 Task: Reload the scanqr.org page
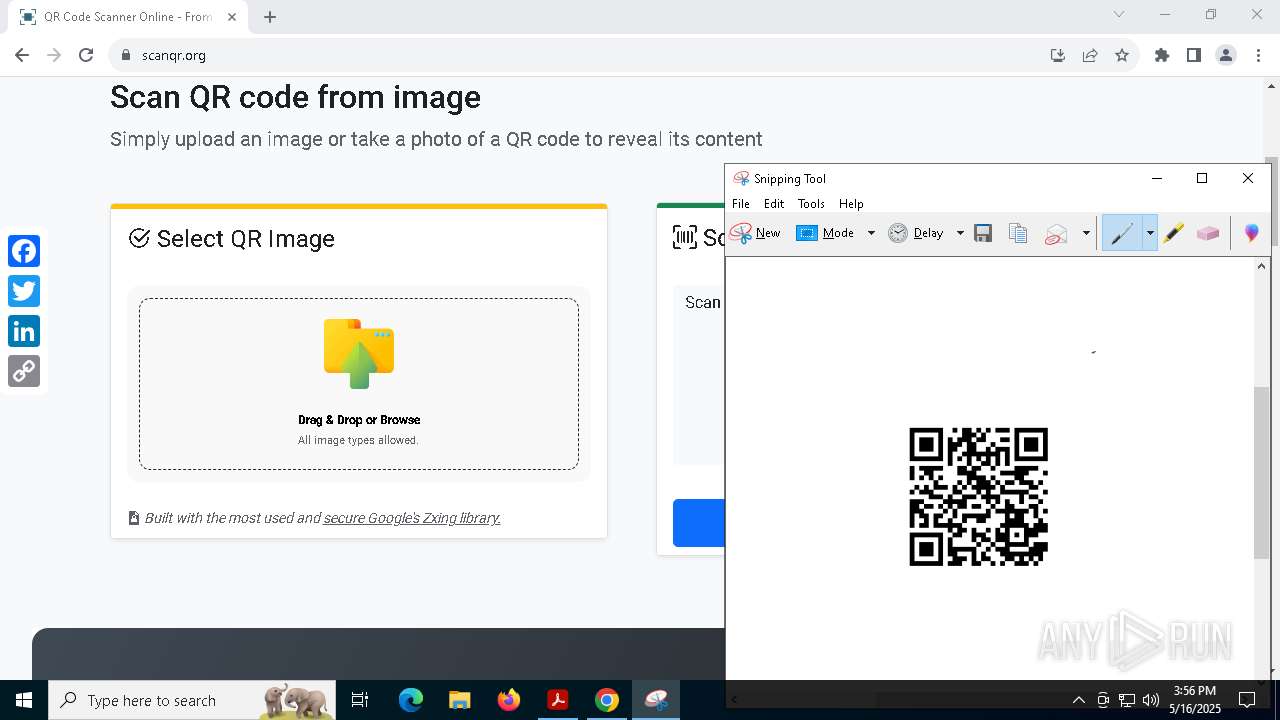[x=86, y=55]
